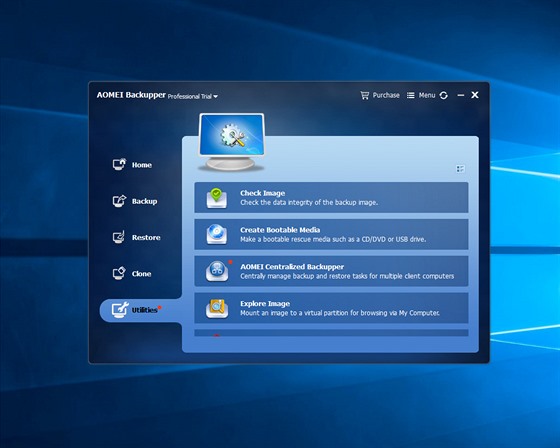
Task: Switch to the Backup tab label
Action: click(x=144, y=201)
